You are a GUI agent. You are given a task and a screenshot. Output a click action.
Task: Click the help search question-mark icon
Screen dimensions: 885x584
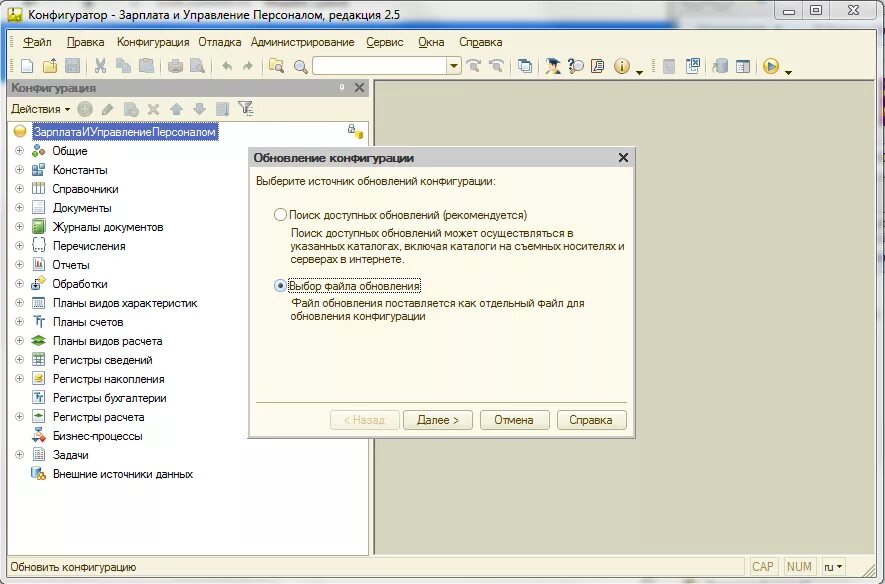[x=575, y=66]
